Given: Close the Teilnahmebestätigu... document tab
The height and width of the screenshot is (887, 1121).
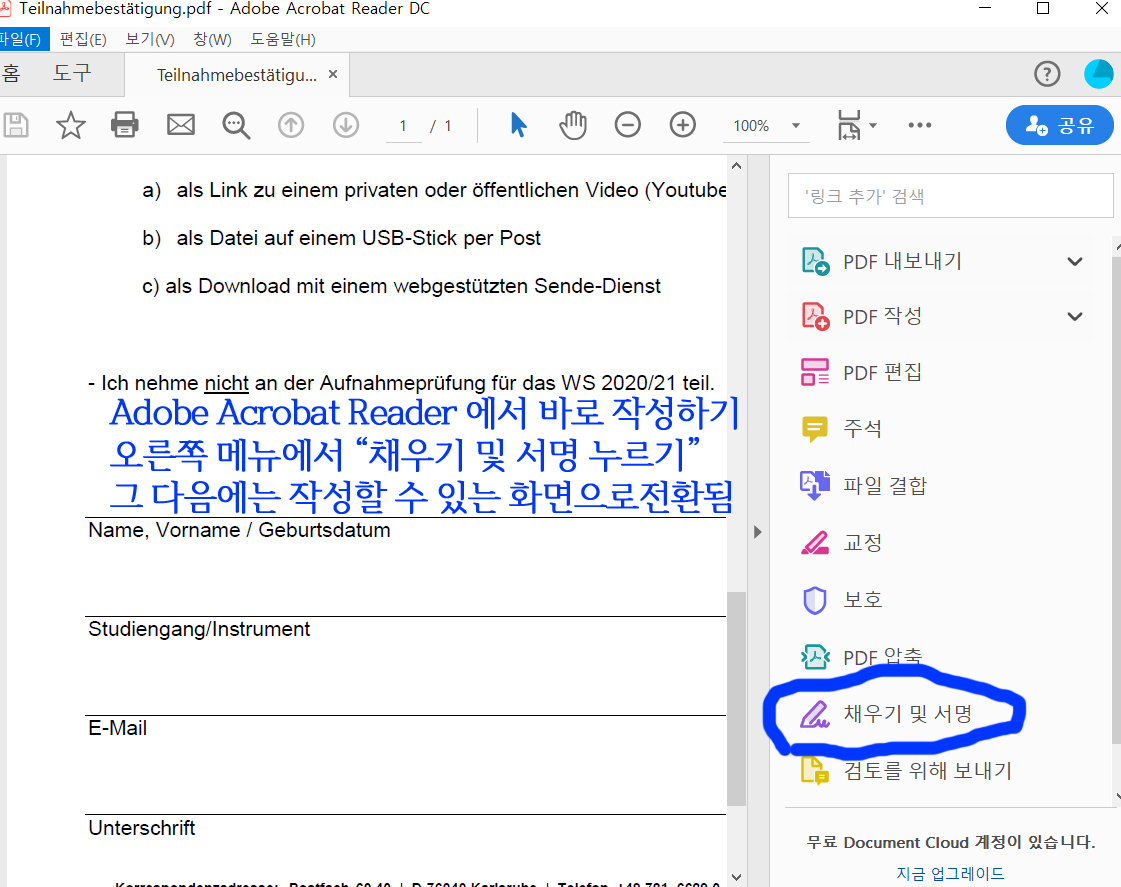Looking at the screenshot, I should click(x=332, y=74).
